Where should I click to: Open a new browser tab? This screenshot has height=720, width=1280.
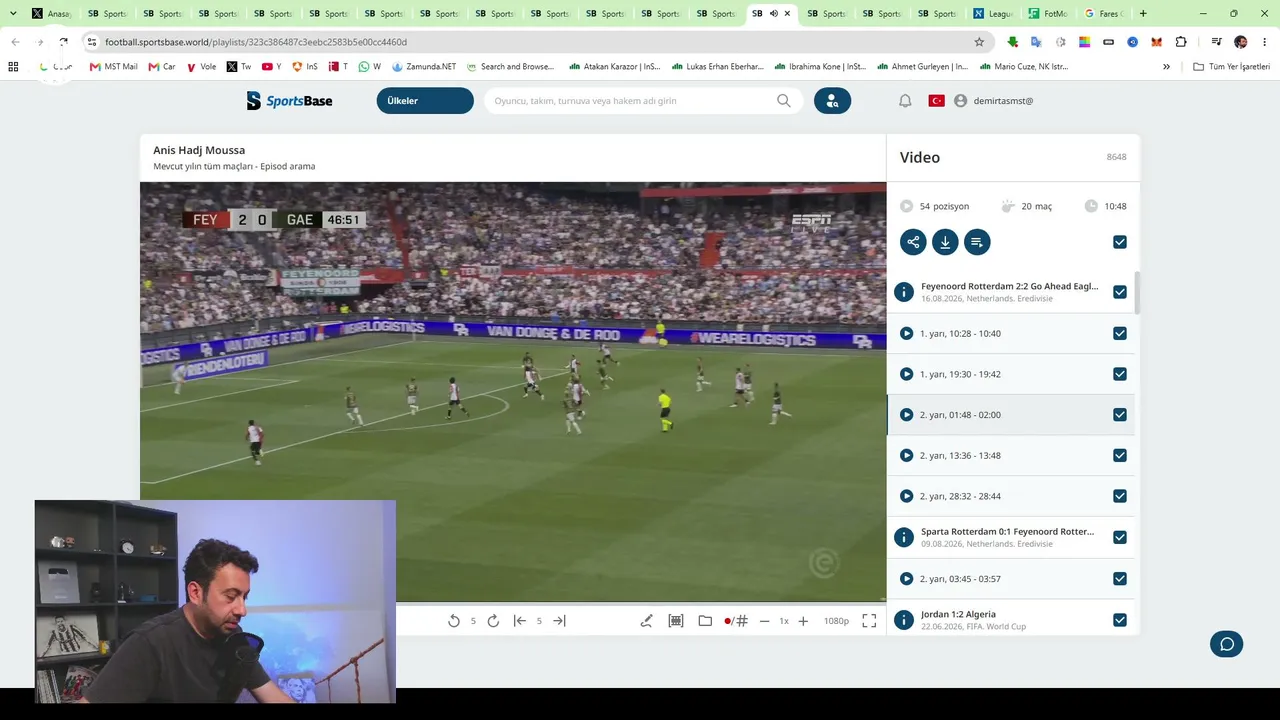[x=1143, y=14]
